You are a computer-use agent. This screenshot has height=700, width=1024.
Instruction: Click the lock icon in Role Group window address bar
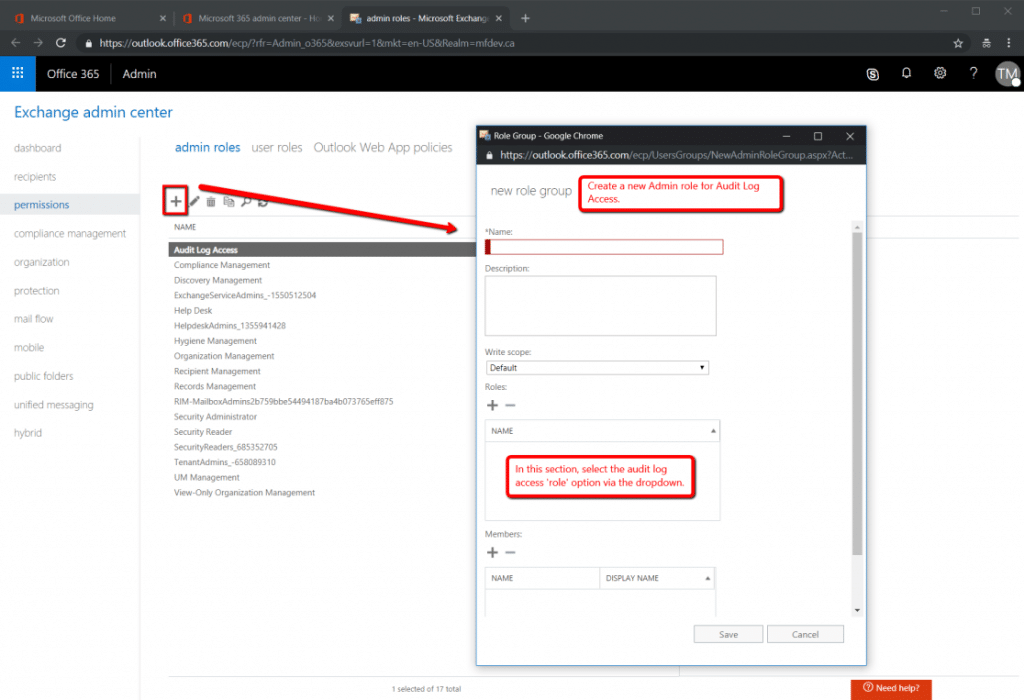point(489,155)
